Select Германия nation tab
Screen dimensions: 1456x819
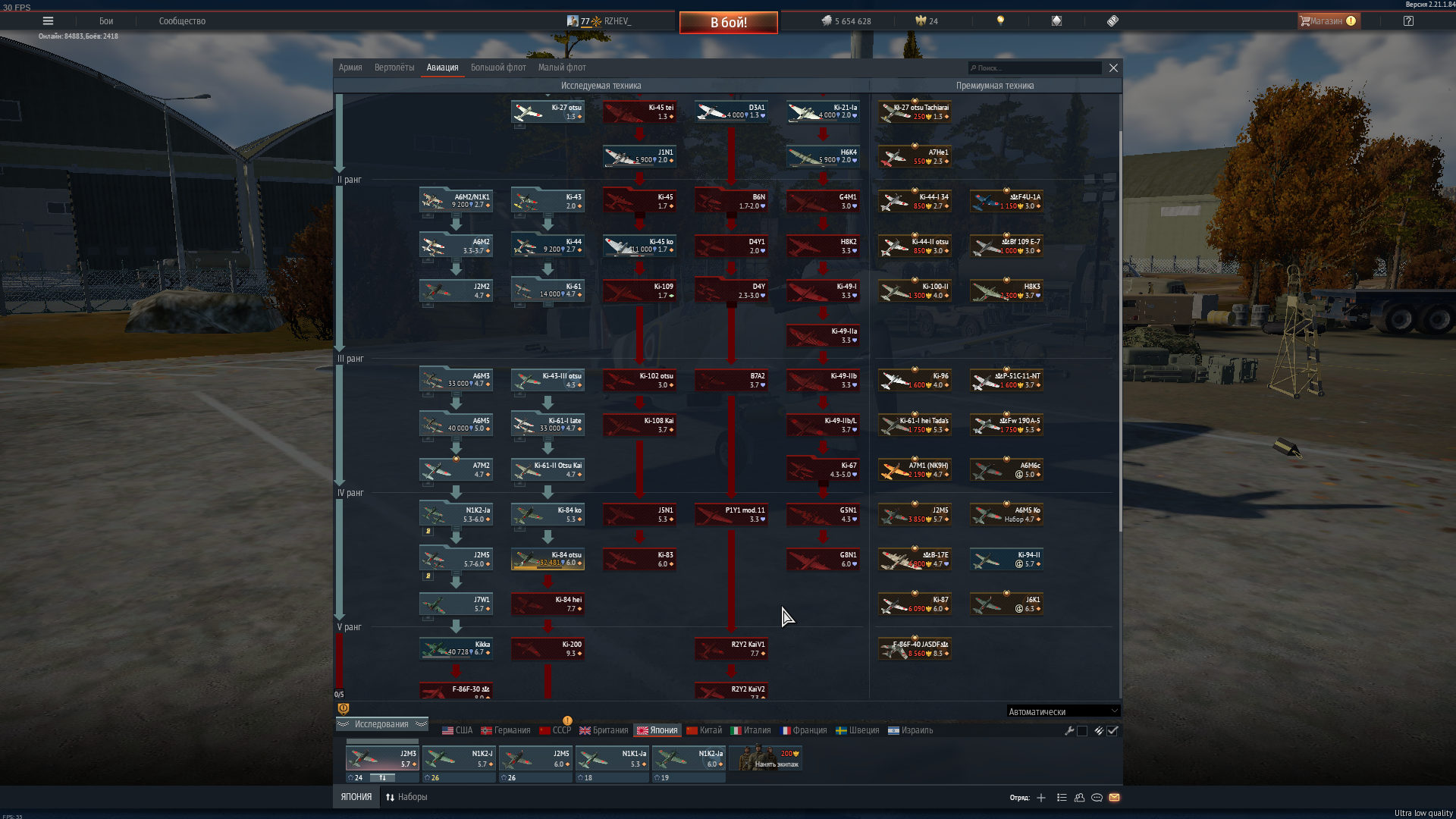tap(506, 731)
